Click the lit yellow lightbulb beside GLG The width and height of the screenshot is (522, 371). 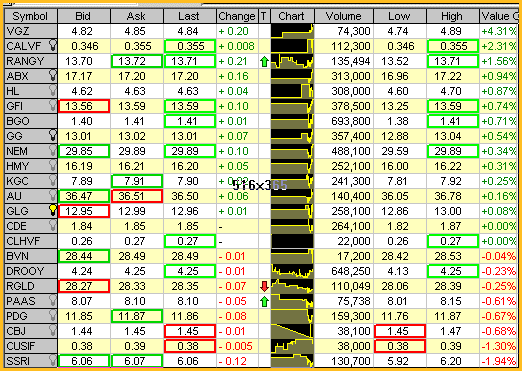(52, 210)
